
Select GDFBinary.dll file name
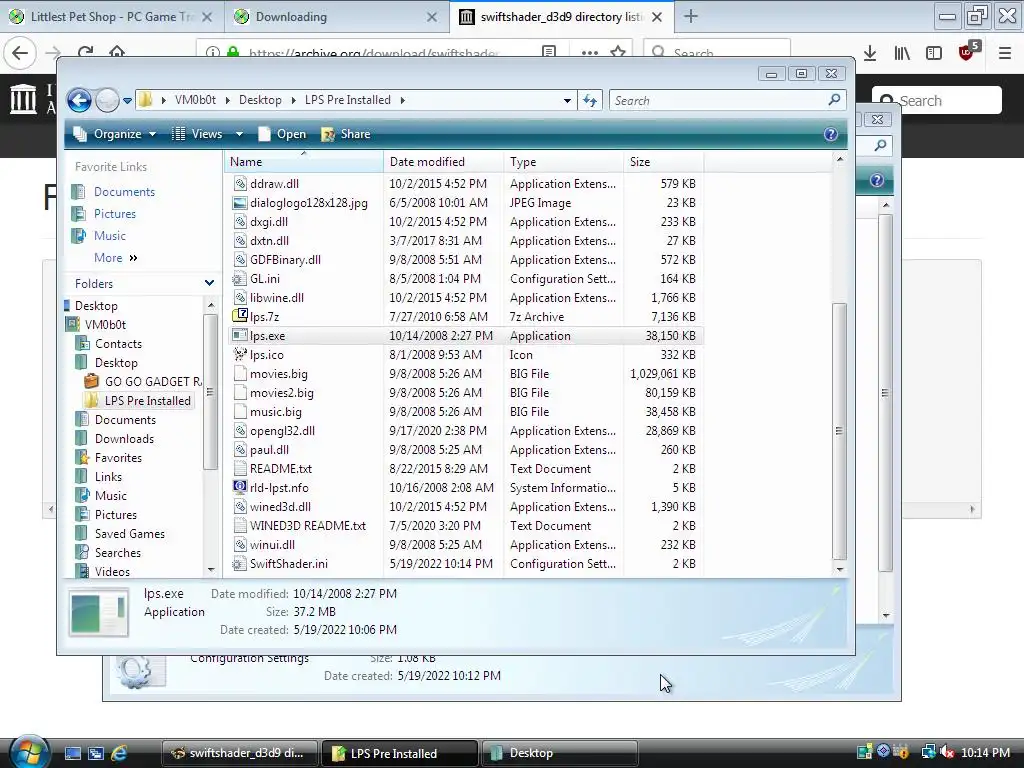click(x=285, y=260)
